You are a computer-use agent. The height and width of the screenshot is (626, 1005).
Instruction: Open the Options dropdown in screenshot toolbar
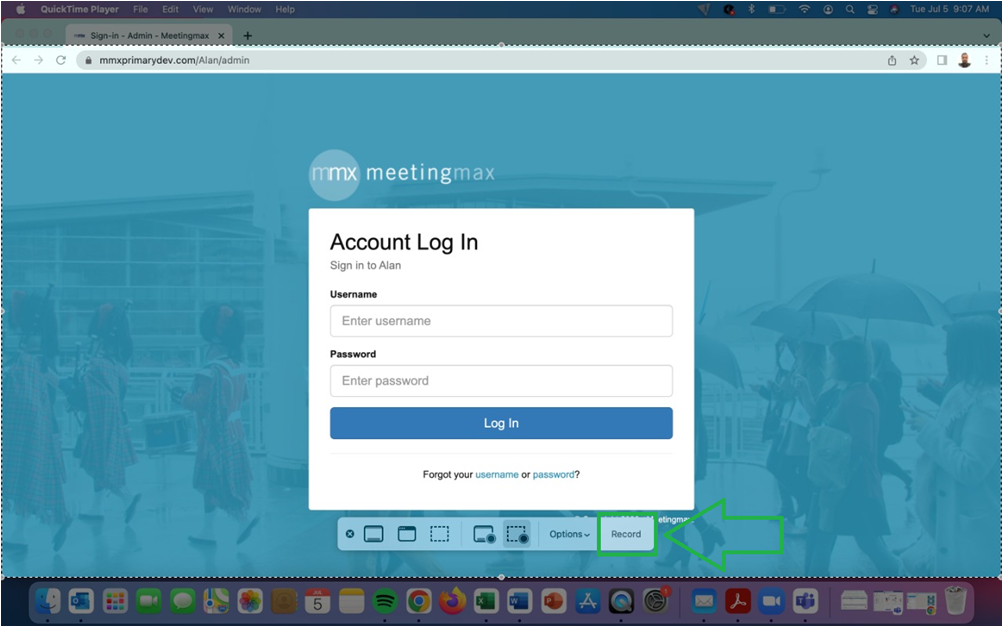569,534
